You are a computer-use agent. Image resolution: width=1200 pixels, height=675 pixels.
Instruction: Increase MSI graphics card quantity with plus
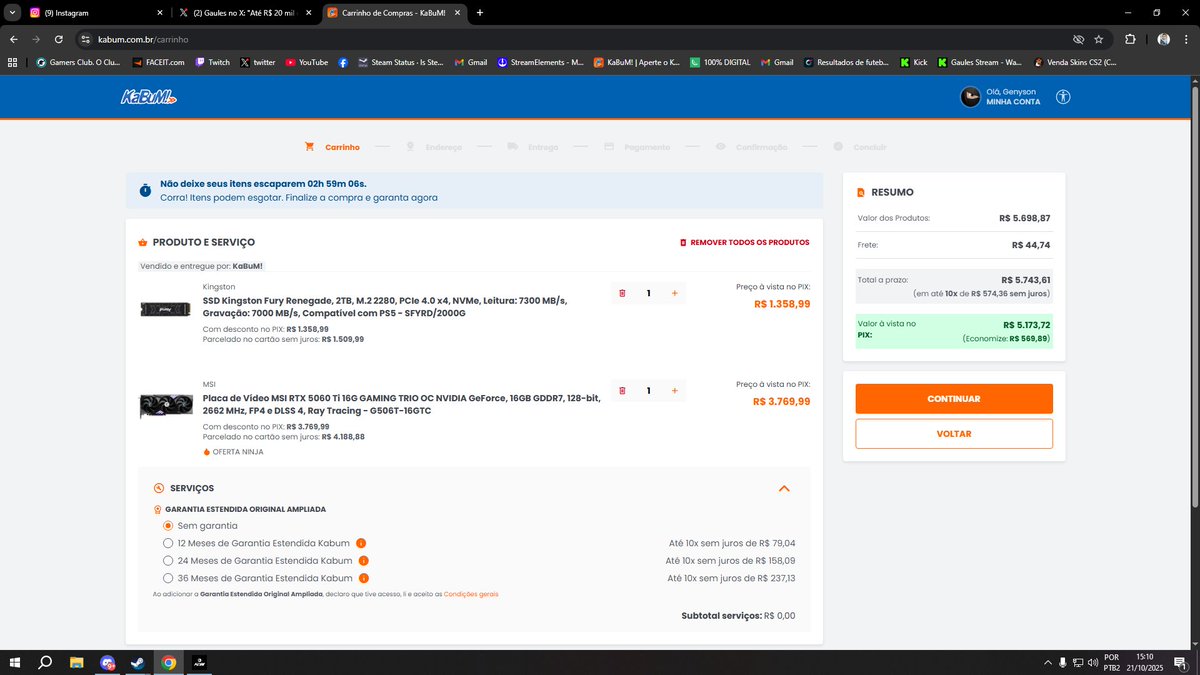[674, 391]
